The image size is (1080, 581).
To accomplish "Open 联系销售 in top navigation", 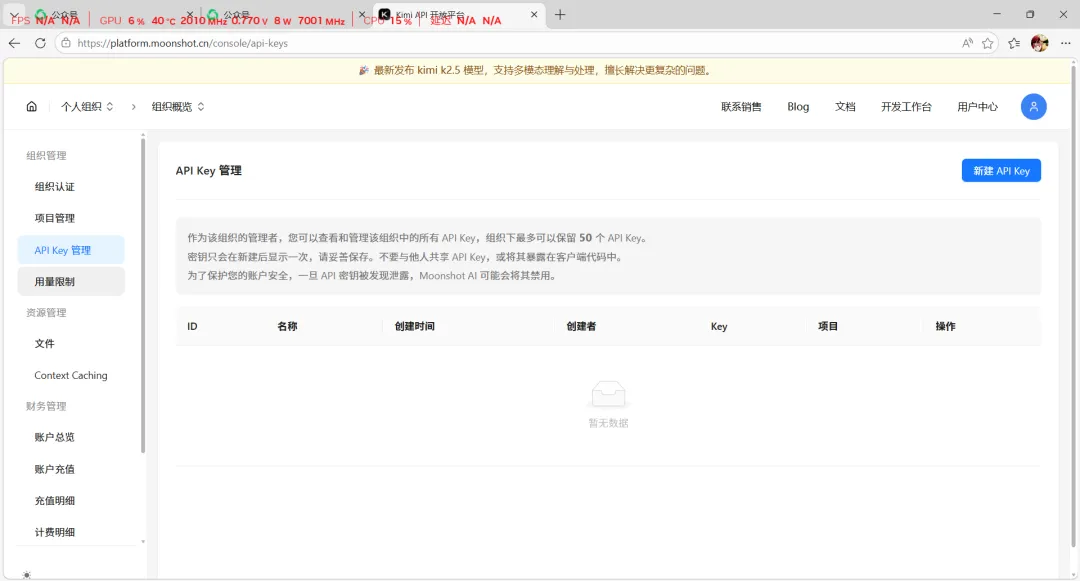I will [x=741, y=107].
